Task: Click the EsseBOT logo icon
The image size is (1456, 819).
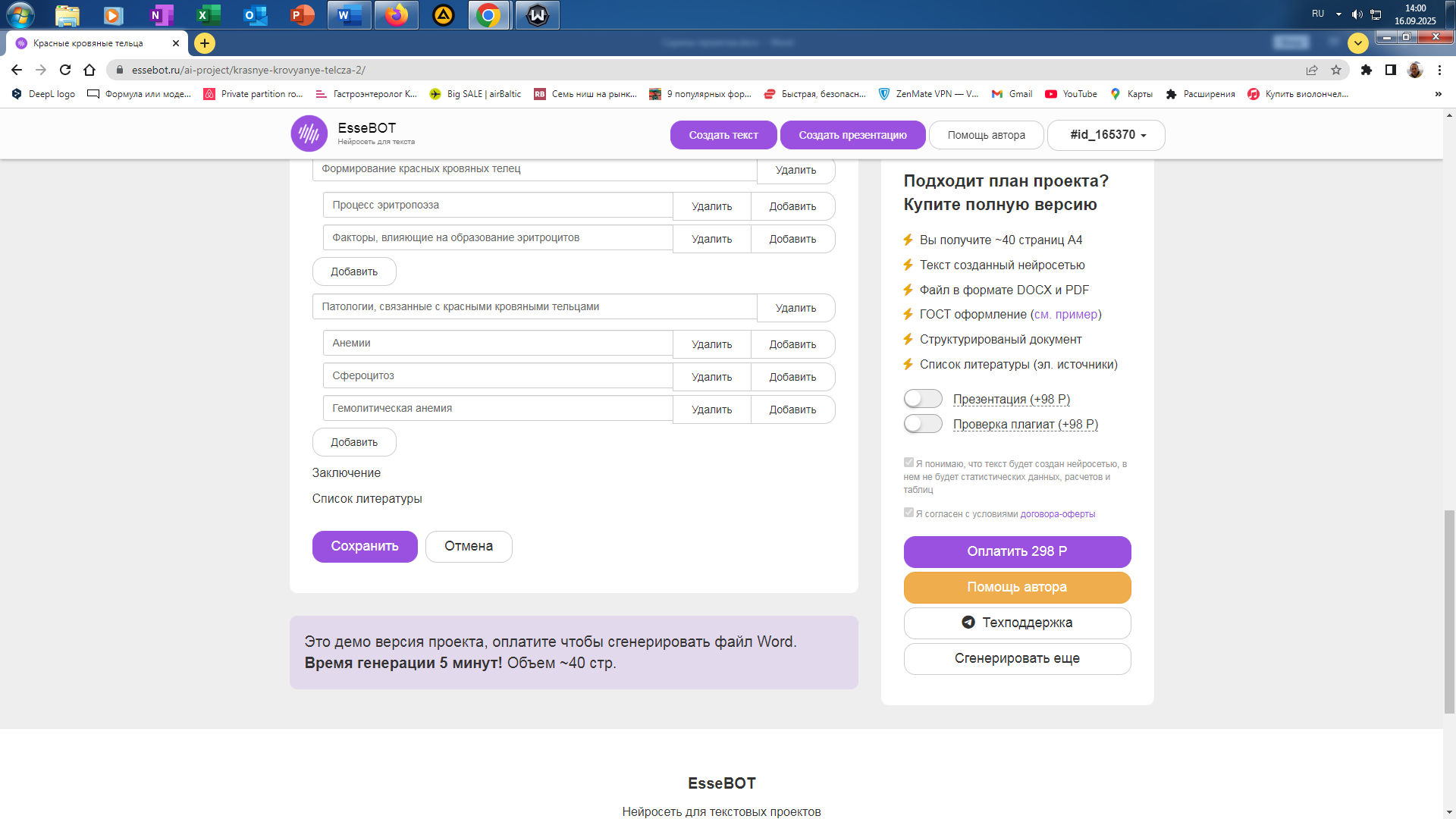Action: click(309, 134)
